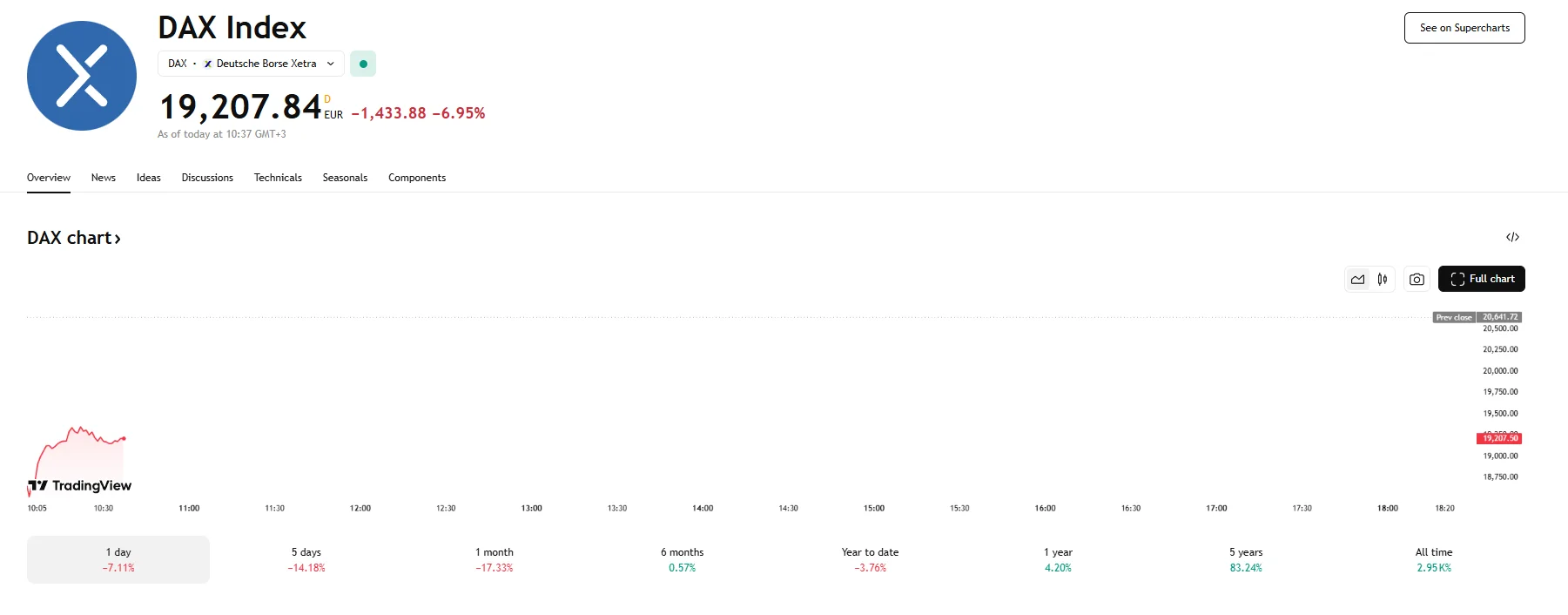Screen dimensions: 1568x615
Task: Click the TradingView logo on chart
Action: pos(80,485)
